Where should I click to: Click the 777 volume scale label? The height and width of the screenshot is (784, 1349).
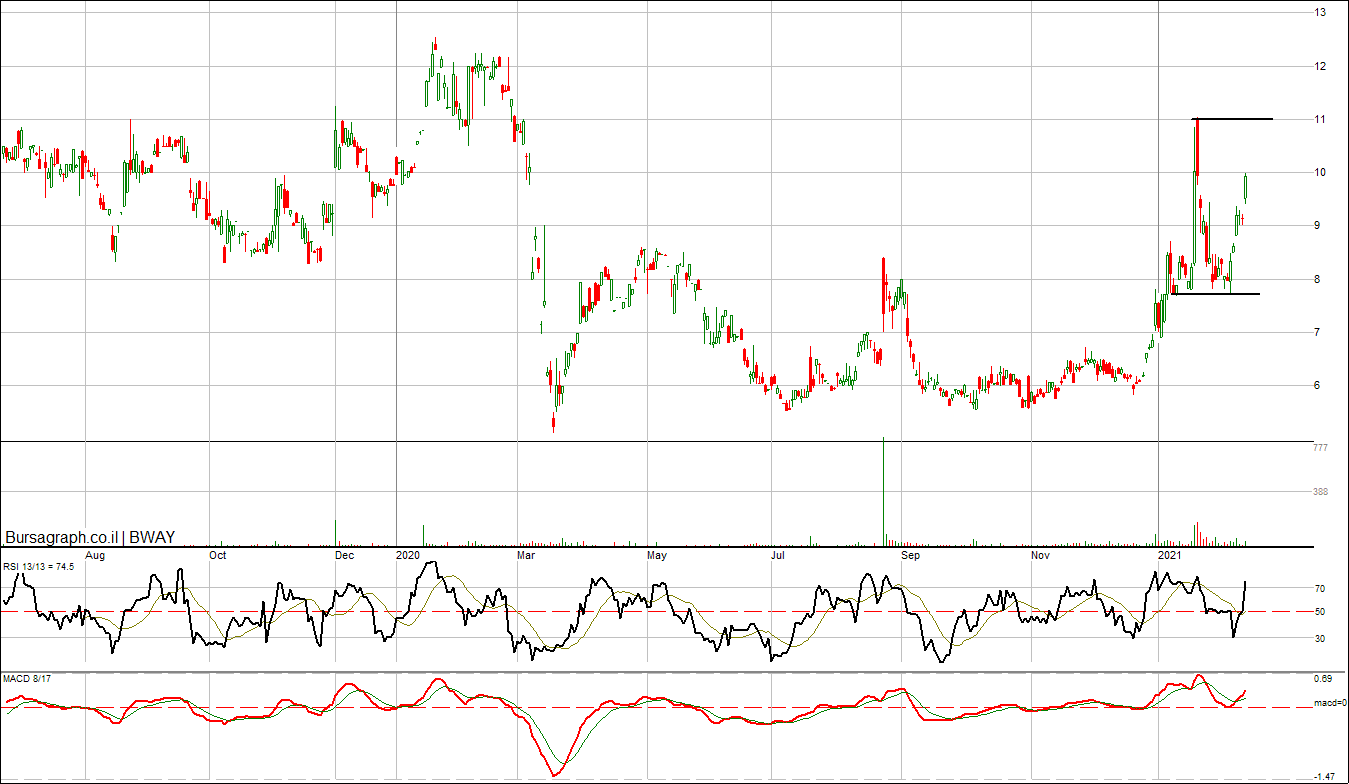[1320, 448]
